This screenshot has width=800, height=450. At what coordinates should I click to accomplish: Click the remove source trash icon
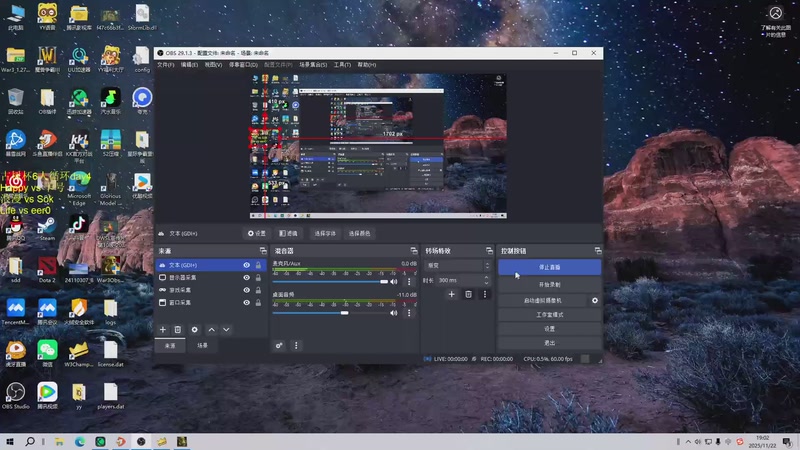pyautogui.click(x=178, y=329)
